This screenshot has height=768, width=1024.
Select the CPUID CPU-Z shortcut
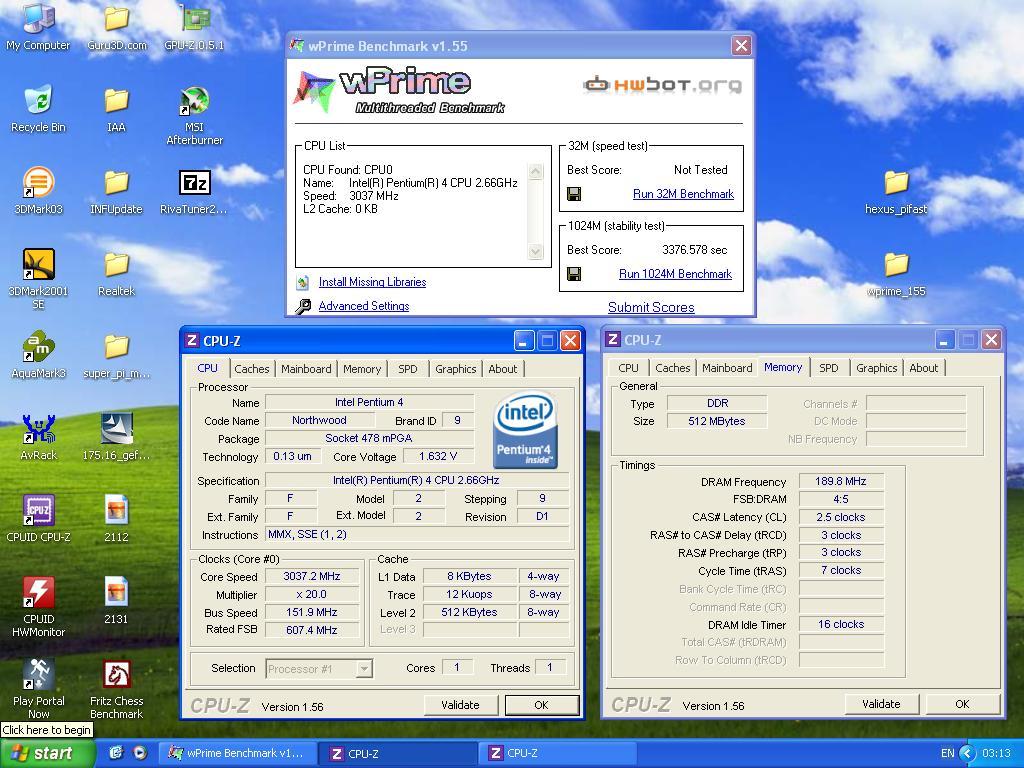pyautogui.click(x=38, y=518)
